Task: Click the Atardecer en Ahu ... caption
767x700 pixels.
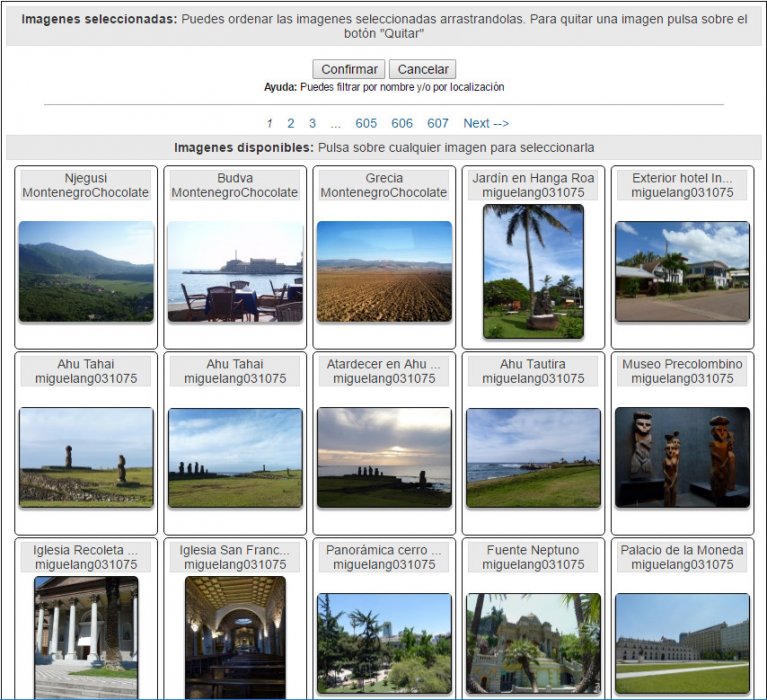Action: [x=384, y=371]
